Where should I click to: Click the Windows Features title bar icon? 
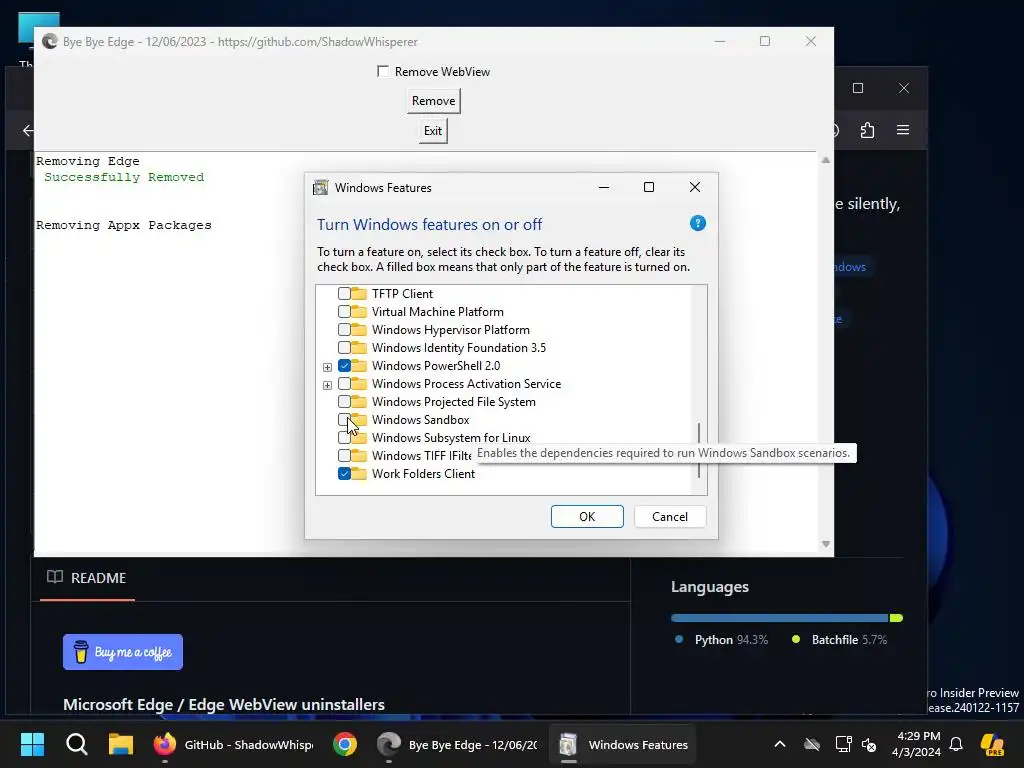coord(320,188)
